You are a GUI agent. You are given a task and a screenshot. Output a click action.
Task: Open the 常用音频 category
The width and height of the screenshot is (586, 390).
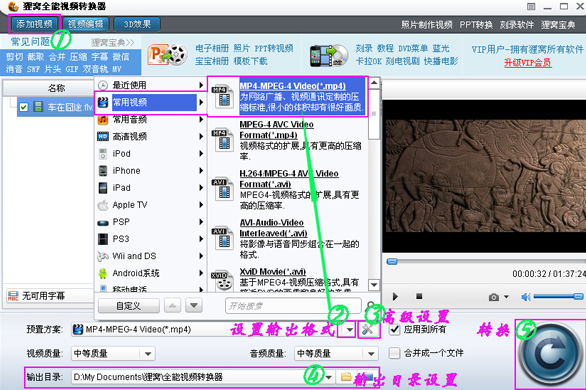[151, 120]
